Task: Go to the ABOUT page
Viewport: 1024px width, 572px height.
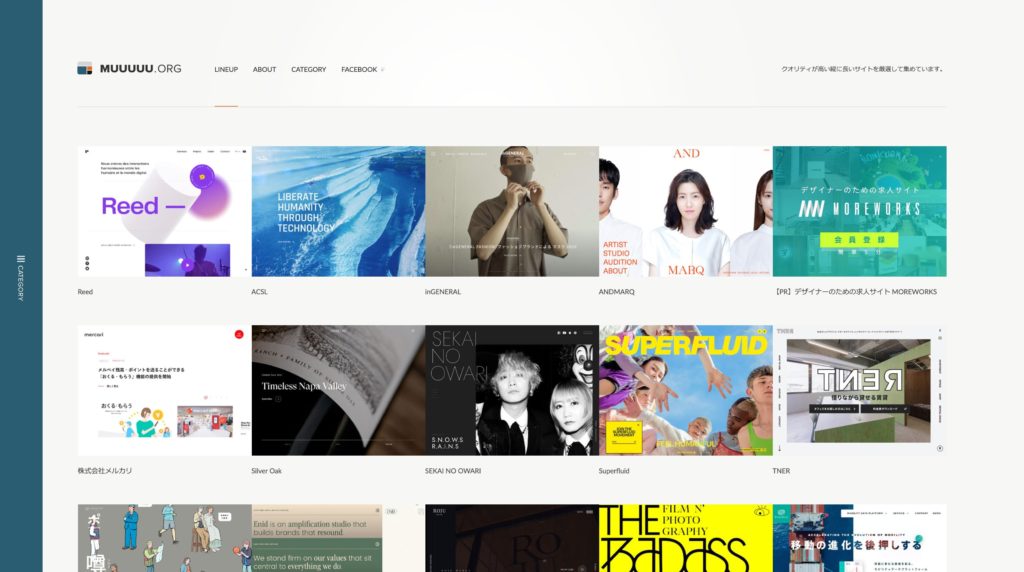Action: click(264, 69)
